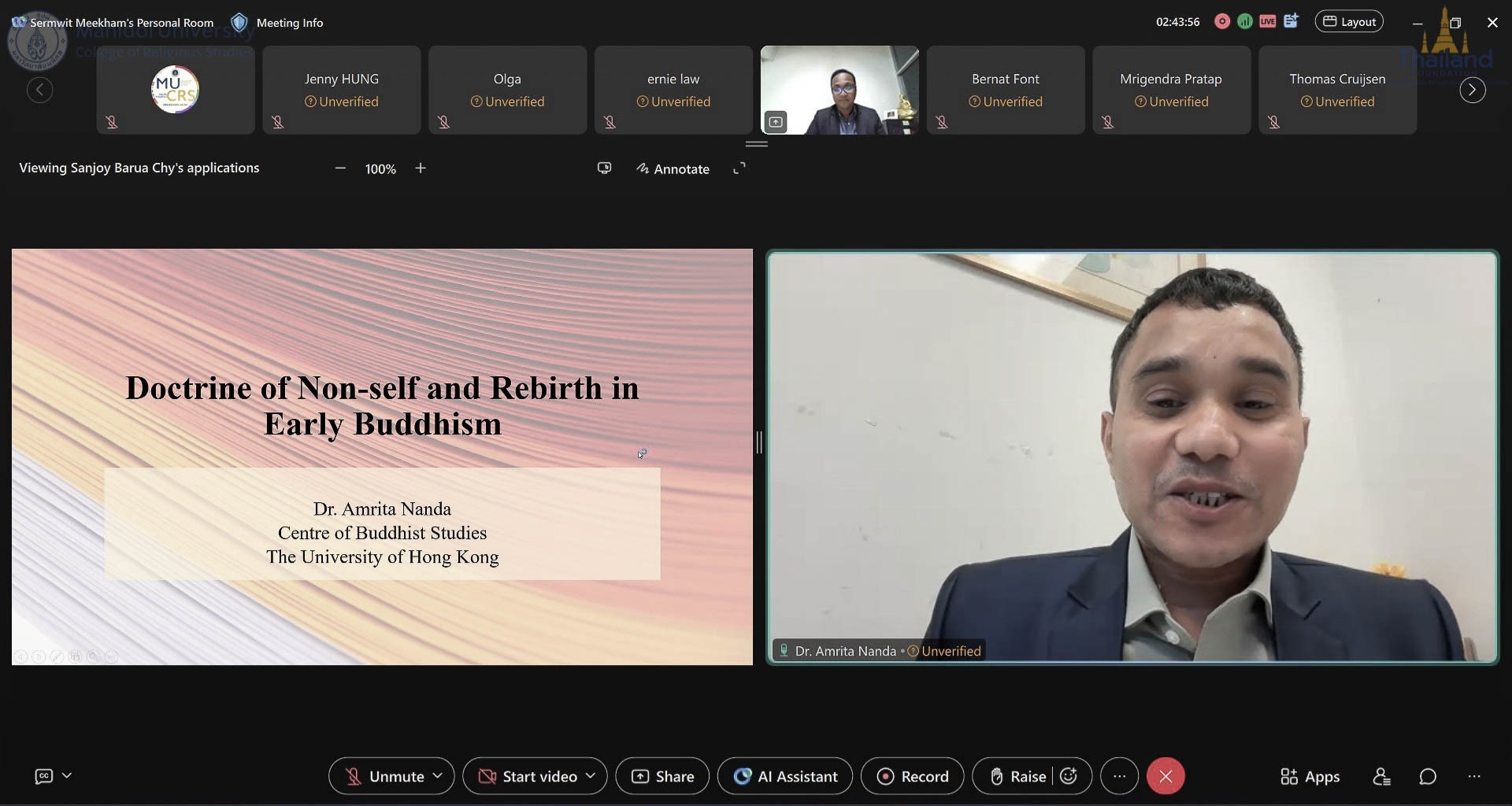Click the Share button
Image resolution: width=1512 pixels, height=806 pixels.
662,777
